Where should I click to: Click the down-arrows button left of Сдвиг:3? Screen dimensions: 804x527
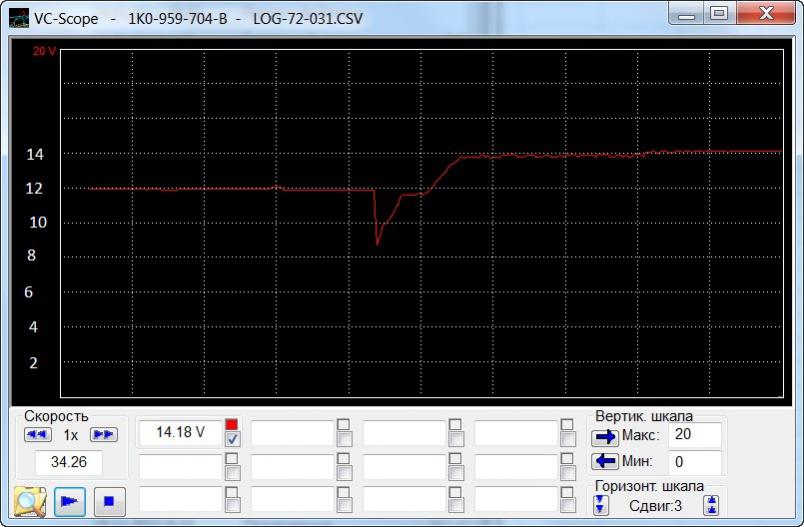[x=600, y=505]
